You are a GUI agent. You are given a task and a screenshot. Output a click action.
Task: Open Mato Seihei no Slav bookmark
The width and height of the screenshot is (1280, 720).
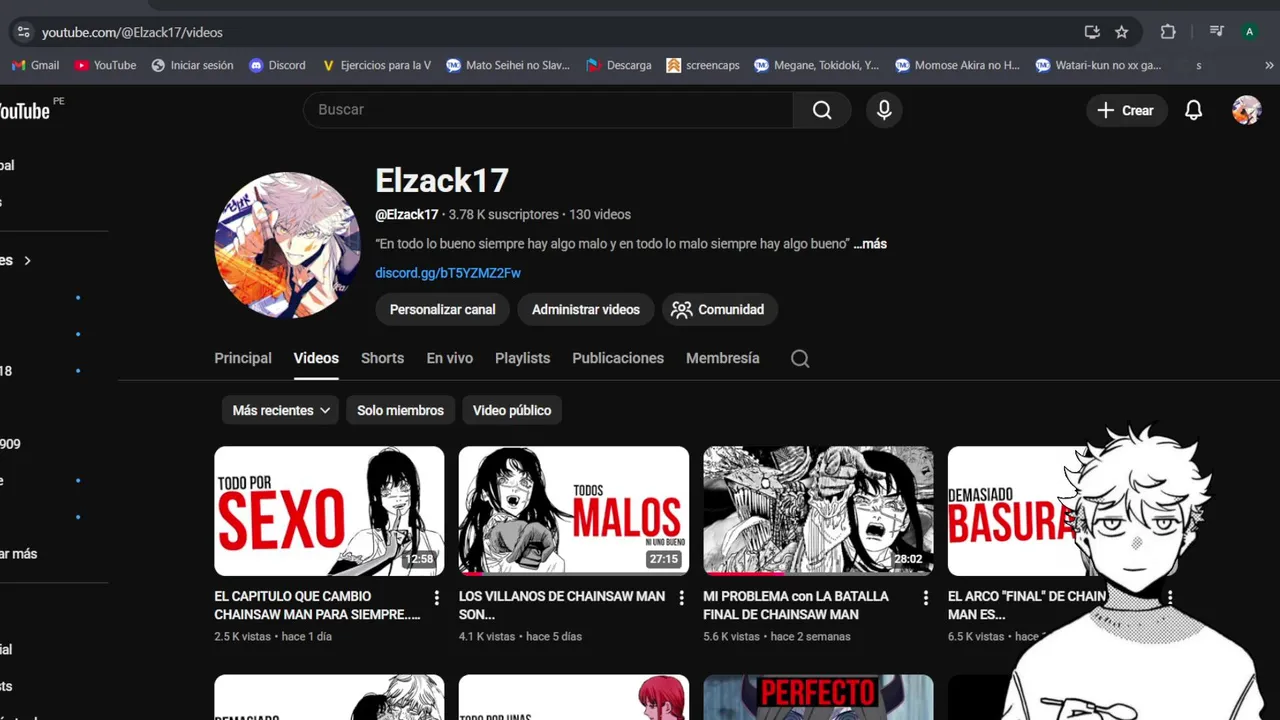pyautogui.click(x=508, y=65)
